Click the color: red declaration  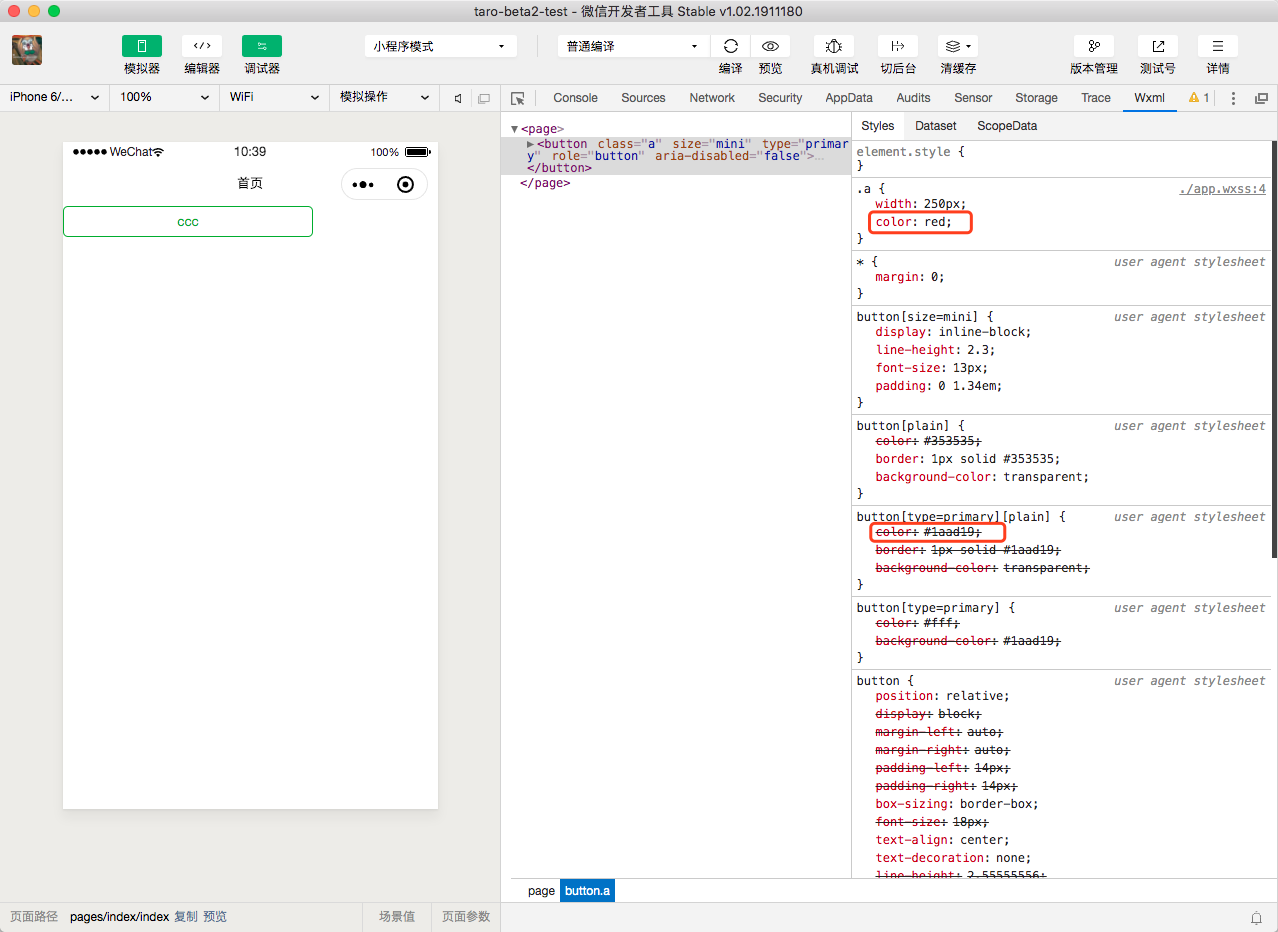pos(914,222)
